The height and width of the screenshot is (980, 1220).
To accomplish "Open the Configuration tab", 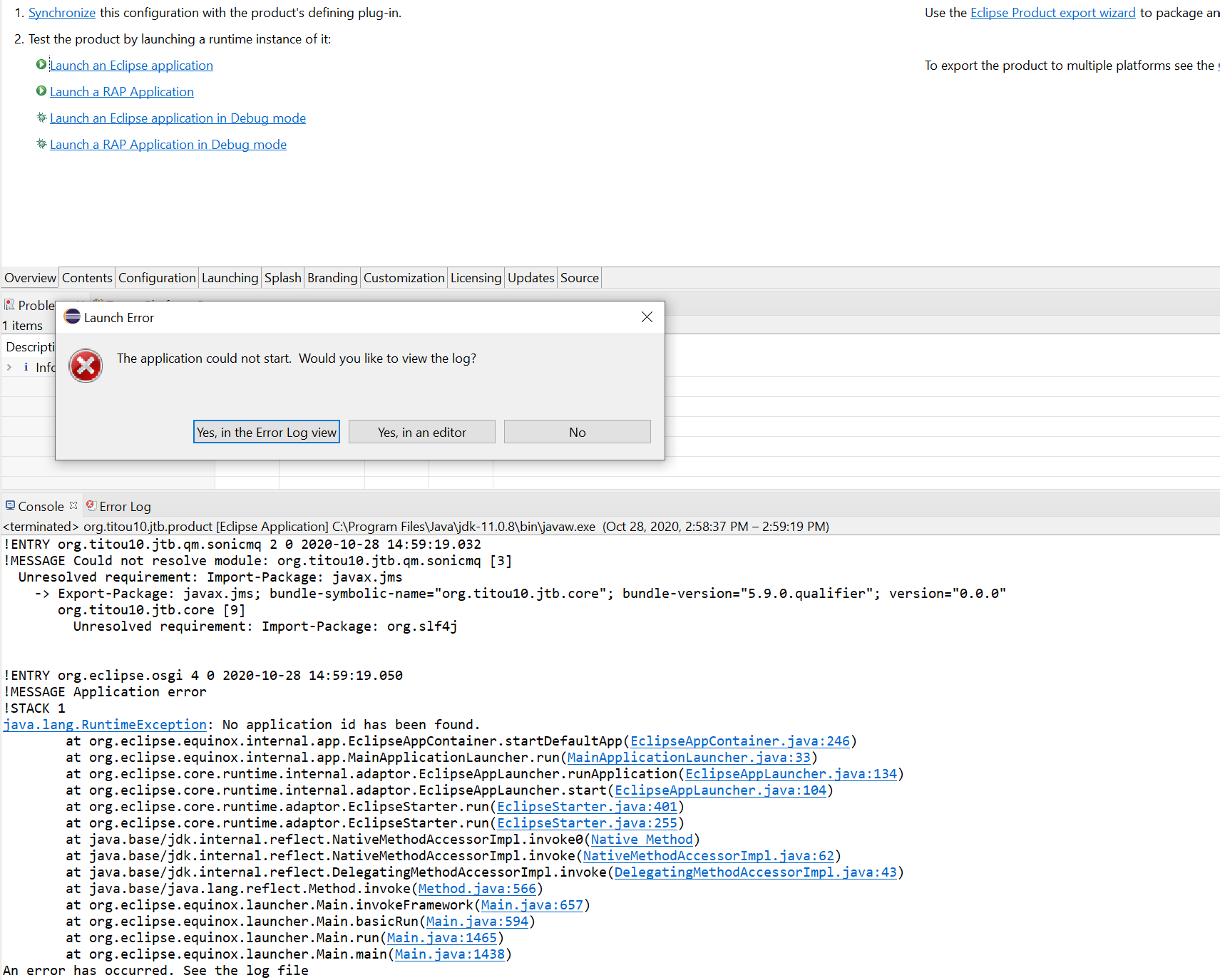I will [156, 277].
